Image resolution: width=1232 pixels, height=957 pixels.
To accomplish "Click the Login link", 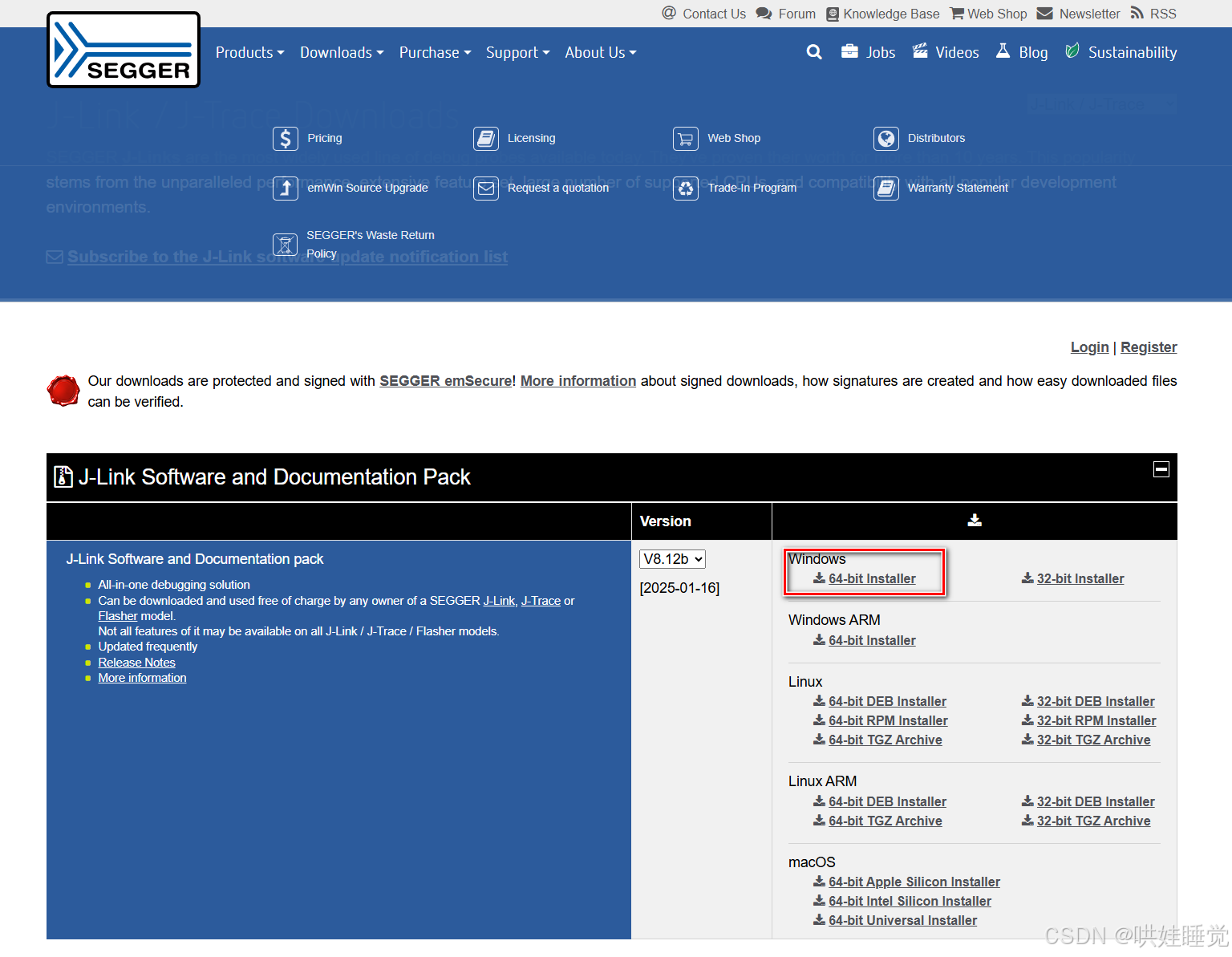I will [x=1089, y=347].
